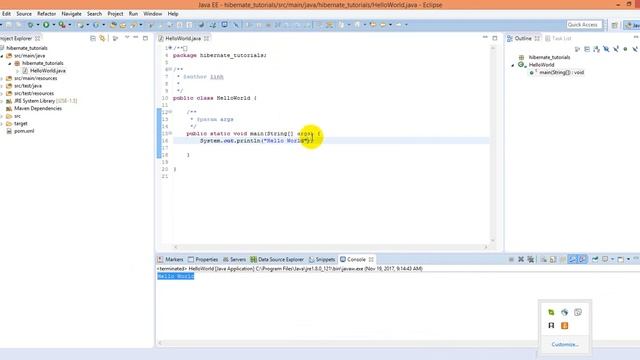Click the Run external tools icon
The height and width of the screenshot is (360, 640).
62,25
